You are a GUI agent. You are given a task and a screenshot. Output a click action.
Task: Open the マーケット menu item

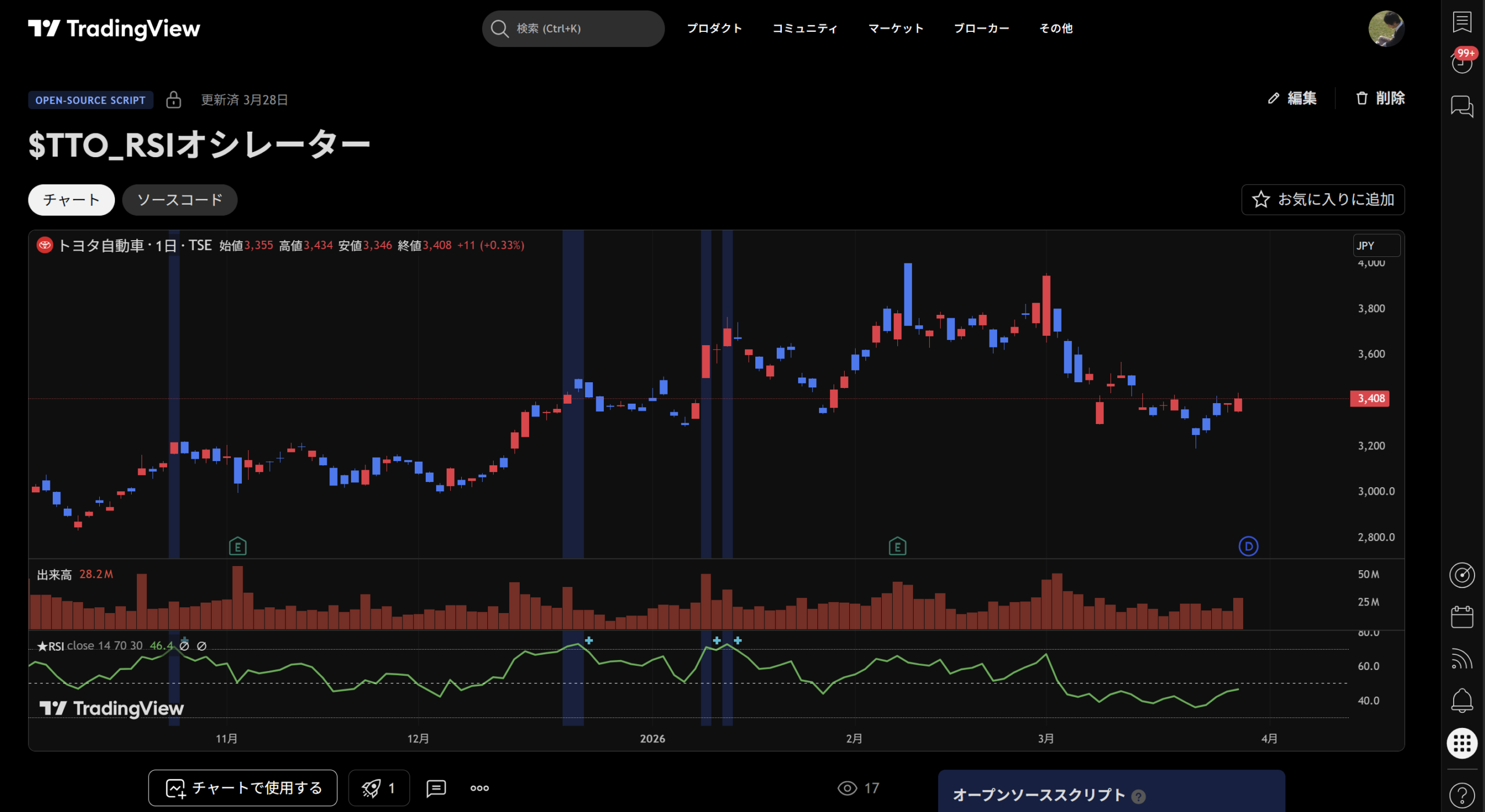click(895, 28)
